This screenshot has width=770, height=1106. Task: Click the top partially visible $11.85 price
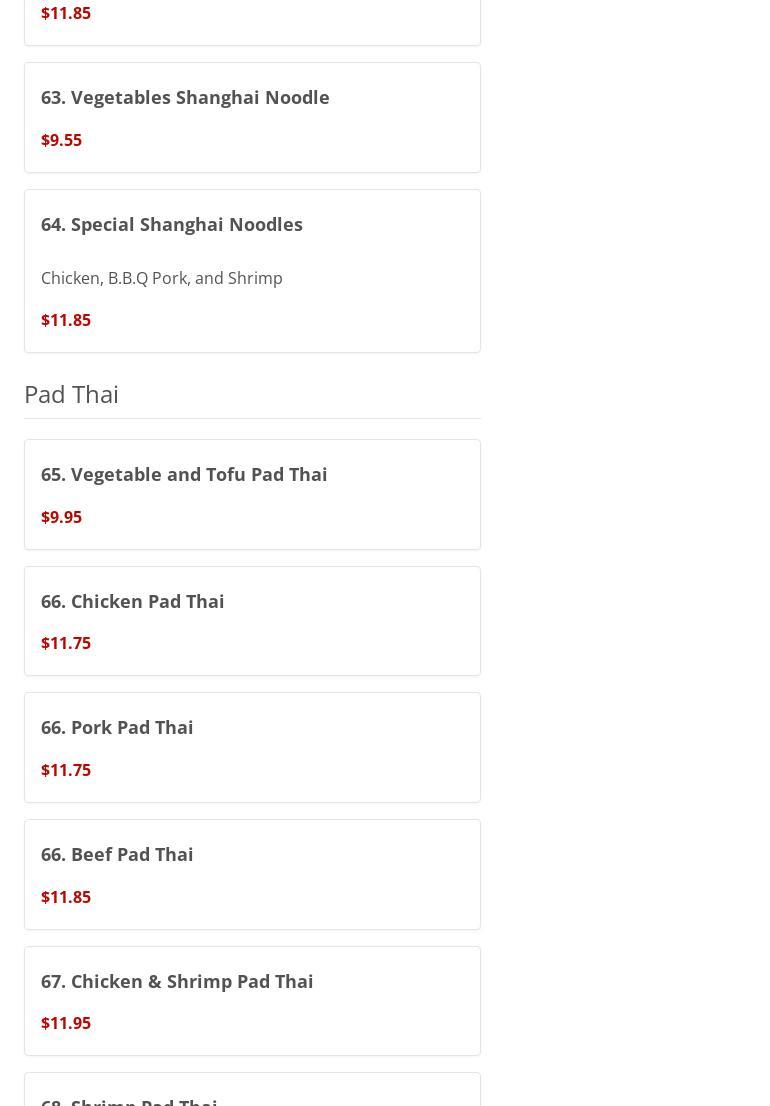(x=66, y=13)
